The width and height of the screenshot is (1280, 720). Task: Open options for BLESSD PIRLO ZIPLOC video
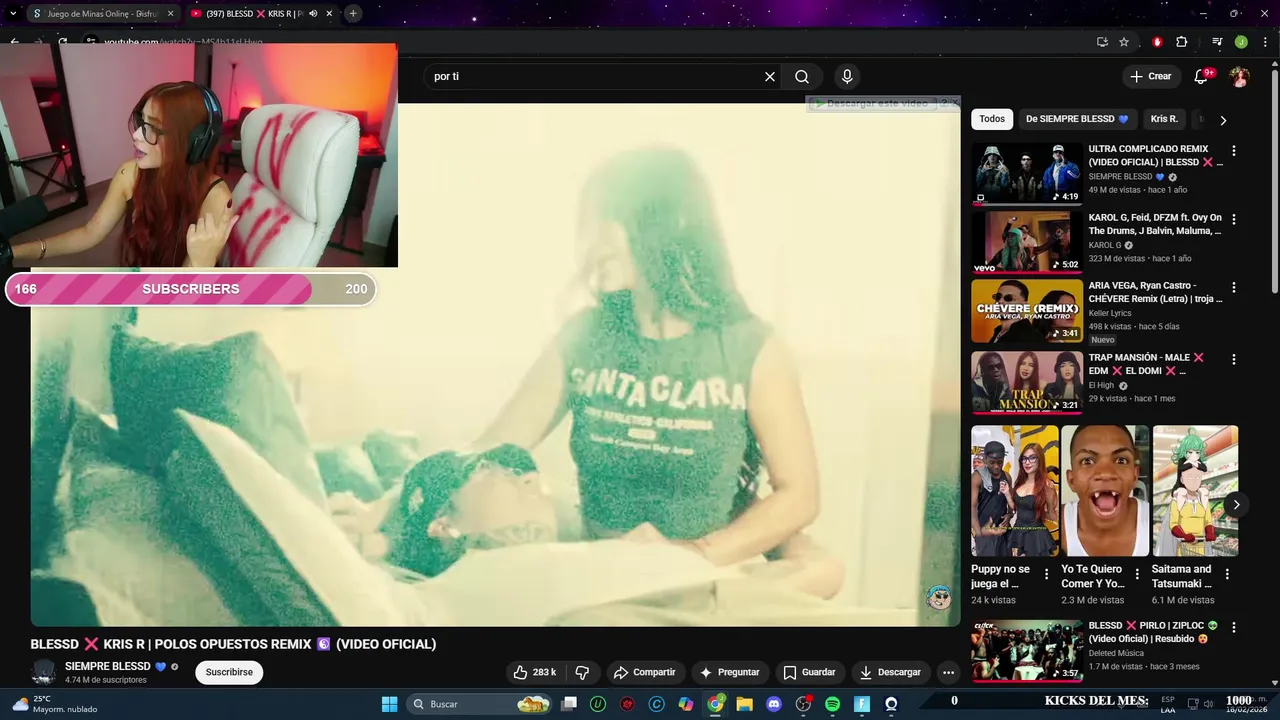pos(1233,627)
